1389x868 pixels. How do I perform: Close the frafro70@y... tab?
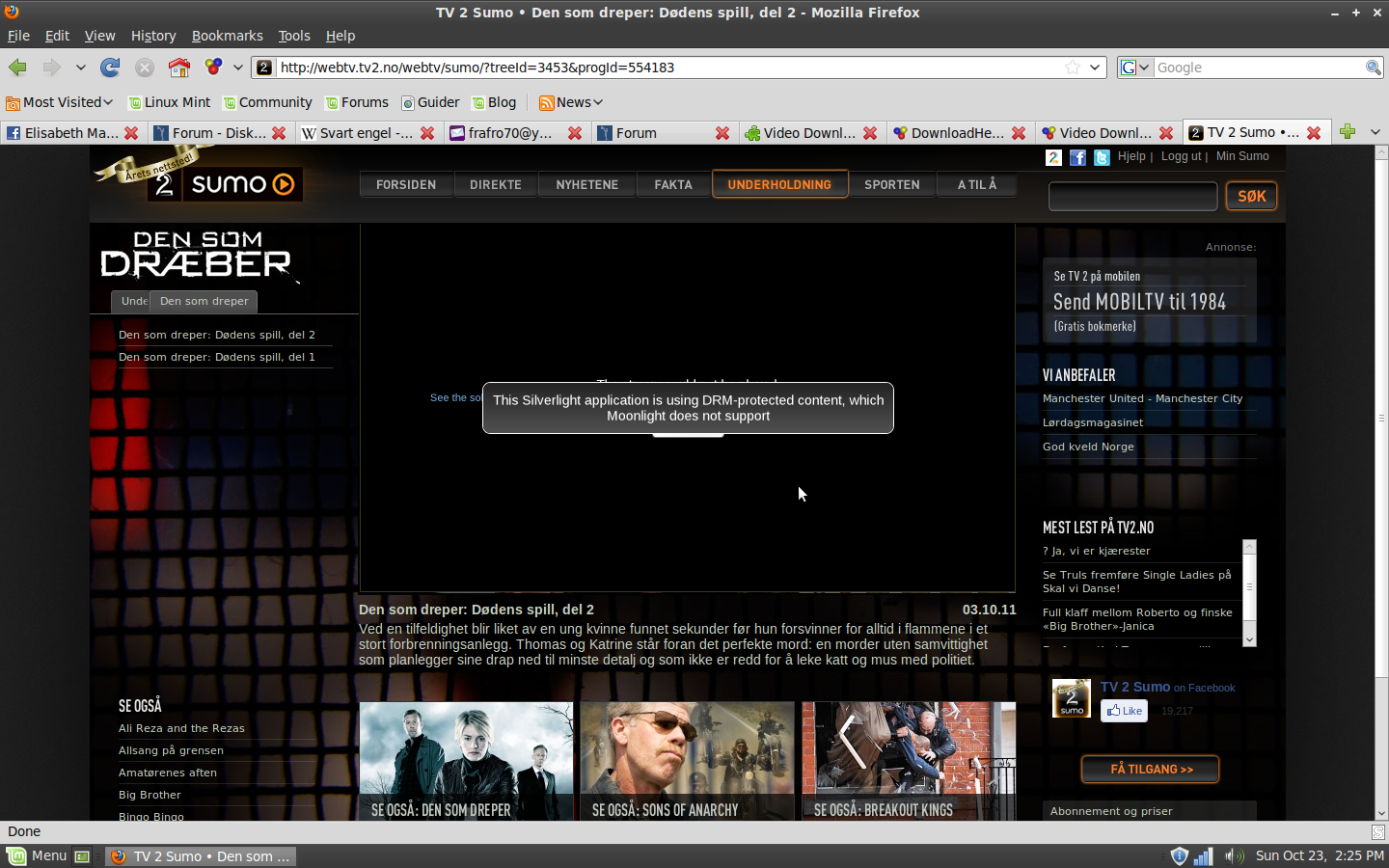(x=575, y=133)
